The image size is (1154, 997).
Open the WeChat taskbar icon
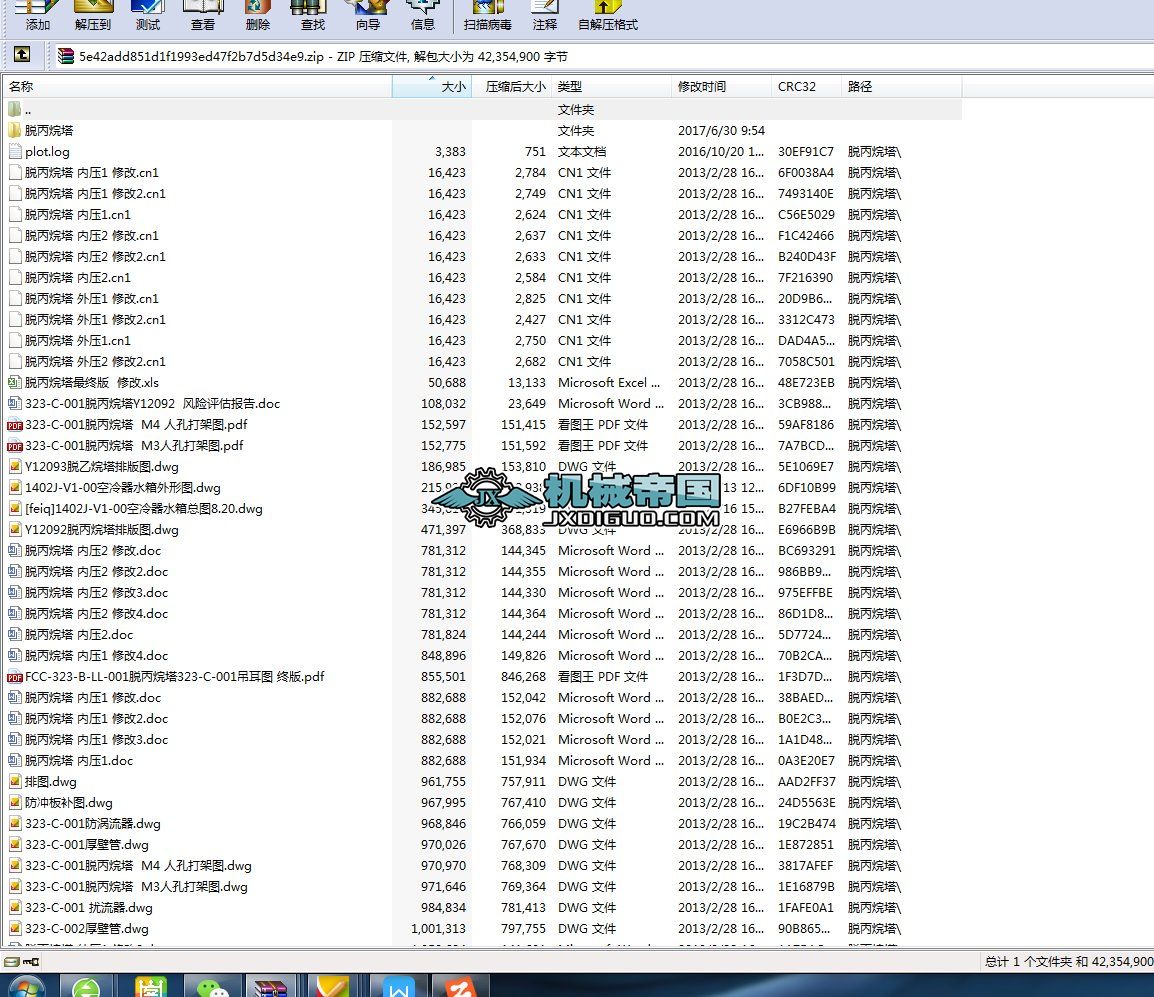coord(213,987)
